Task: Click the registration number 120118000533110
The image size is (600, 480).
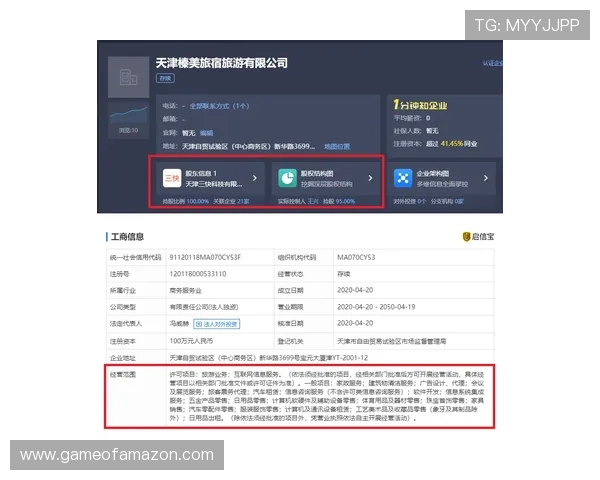Action: pos(198,274)
